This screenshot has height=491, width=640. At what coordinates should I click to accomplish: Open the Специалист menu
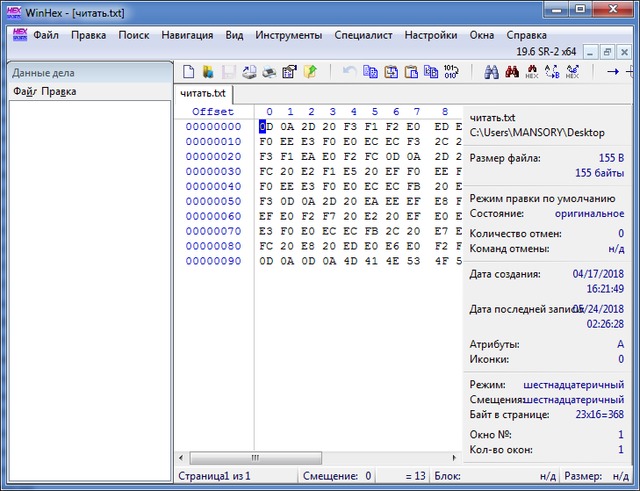click(x=364, y=35)
